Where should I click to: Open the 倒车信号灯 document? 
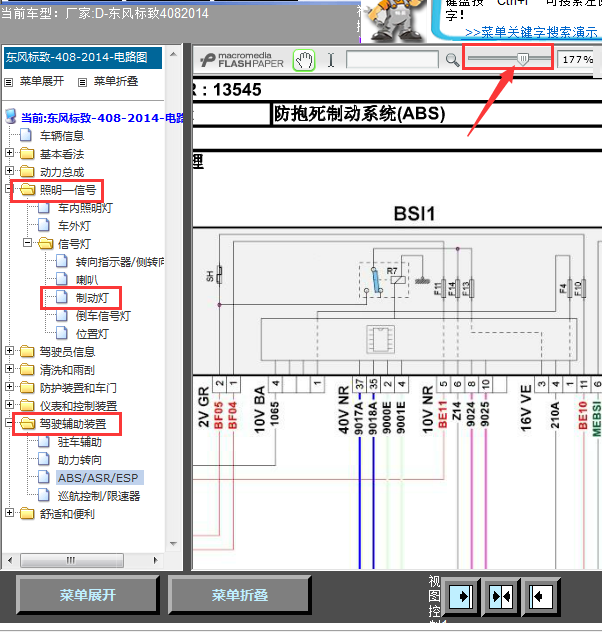(x=103, y=316)
